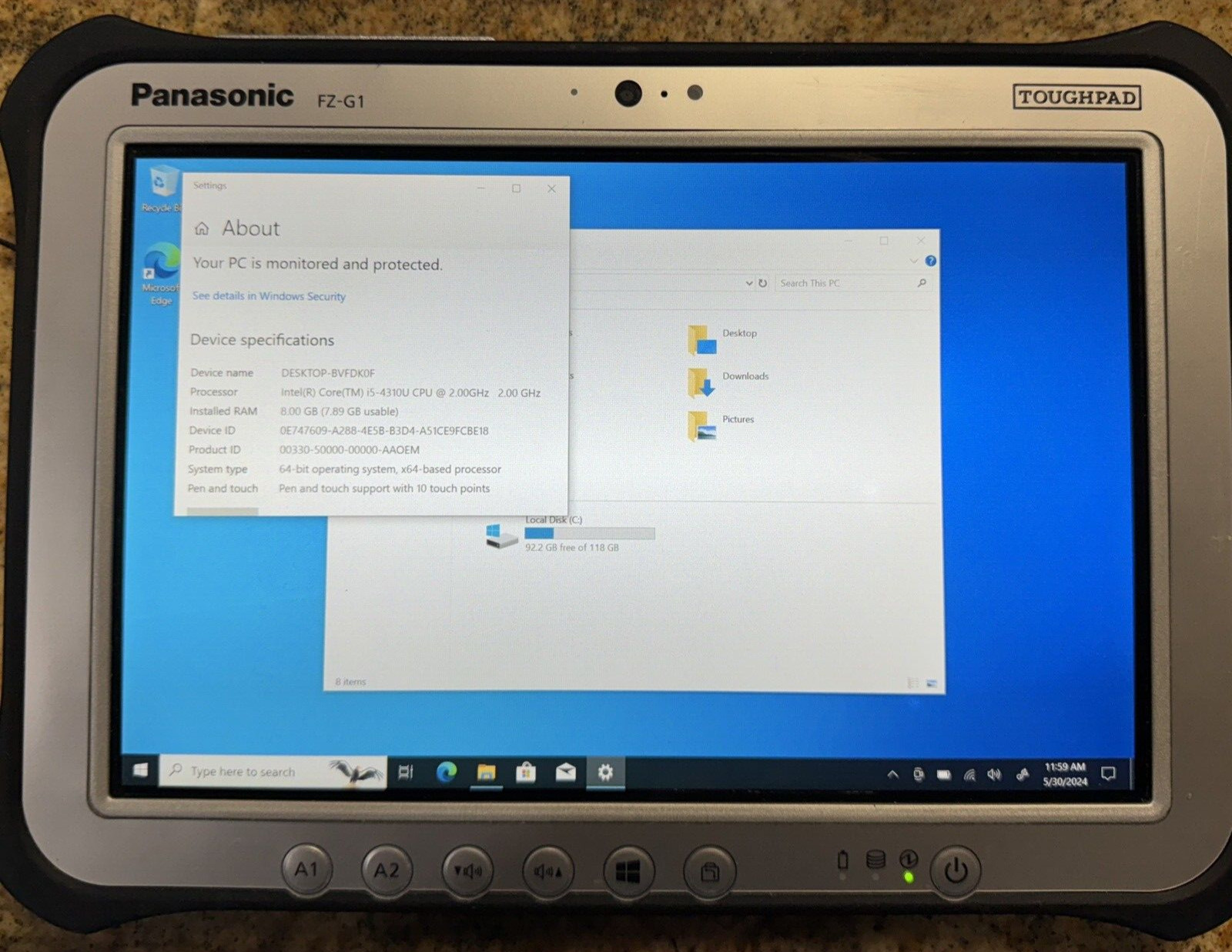The height and width of the screenshot is (952, 1232).
Task: Select the '64-bit operating system' system type text
Action: (x=390, y=469)
